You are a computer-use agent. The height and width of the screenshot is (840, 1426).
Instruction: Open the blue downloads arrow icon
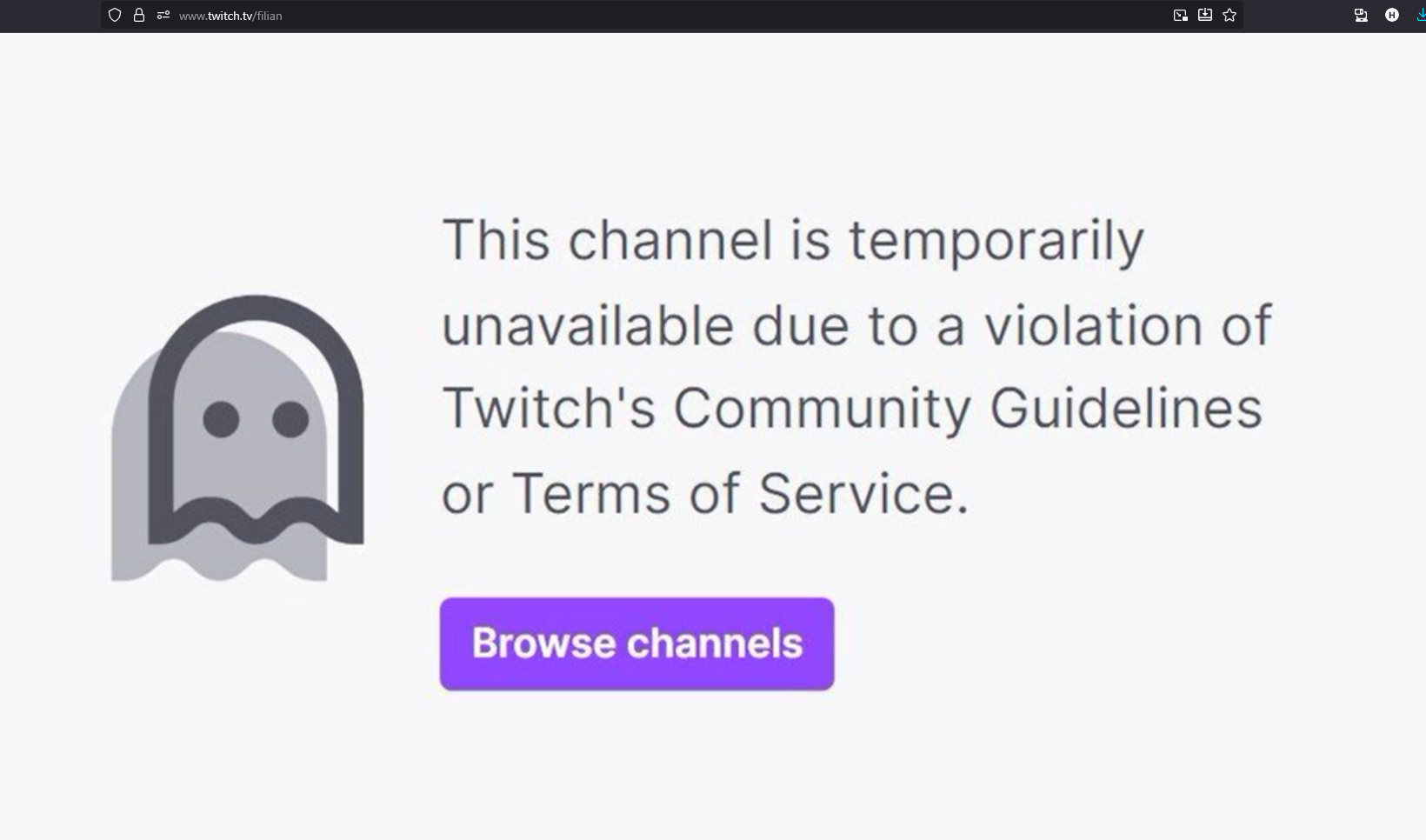pyautogui.click(x=1421, y=15)
